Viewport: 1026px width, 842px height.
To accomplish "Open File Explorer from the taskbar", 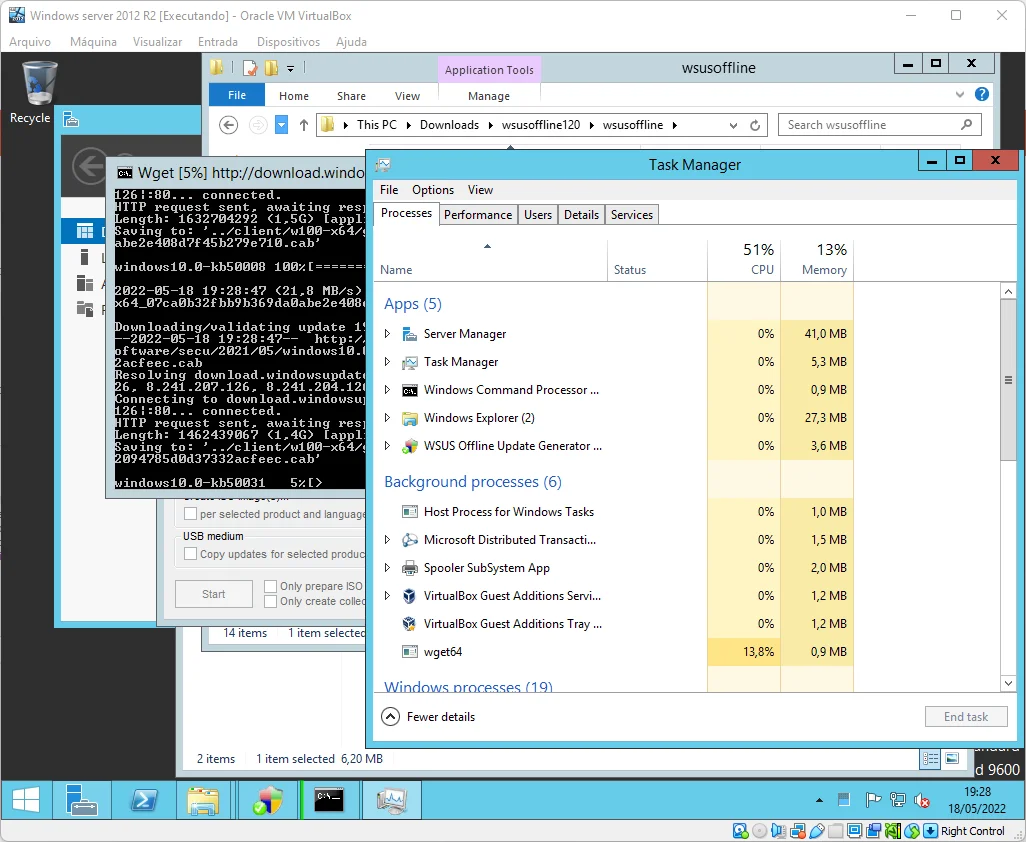I will click(203, 799).
